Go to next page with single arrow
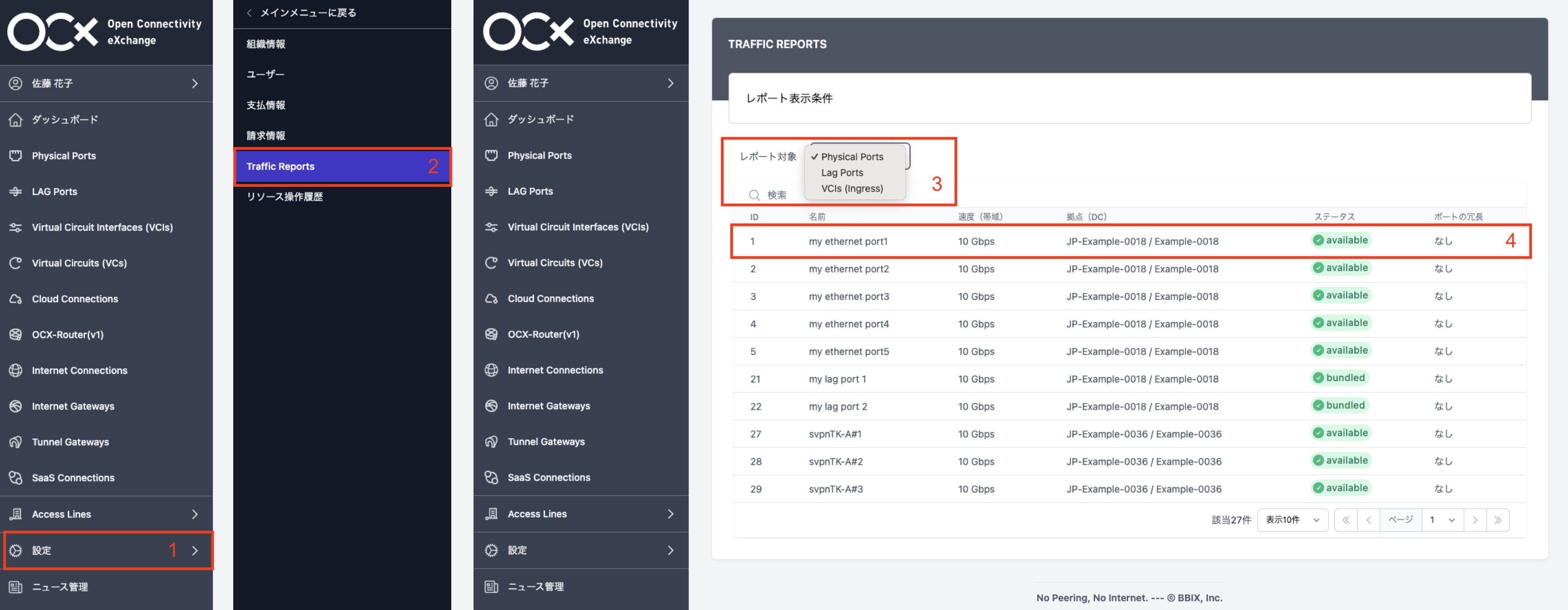The width and height of the screenshot is (1568, 610). coord(1474,520)
